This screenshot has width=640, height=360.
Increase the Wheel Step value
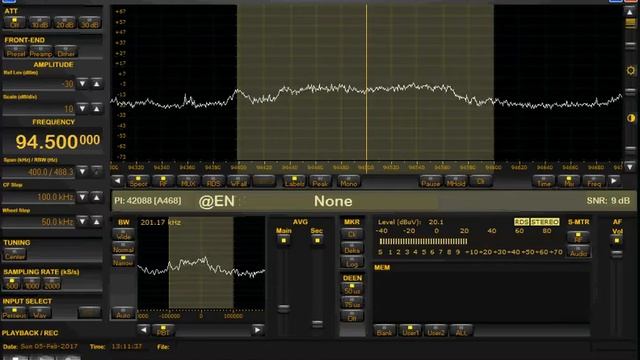[x=97, y=221]
